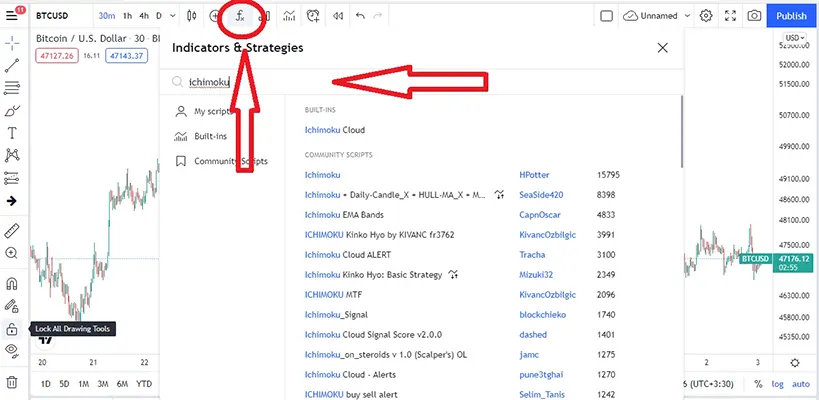The width and height of the screenshot is (819, 400).
Task: Open author KivancOzbilgic on Kinko Hyo row
Action: 547,235
